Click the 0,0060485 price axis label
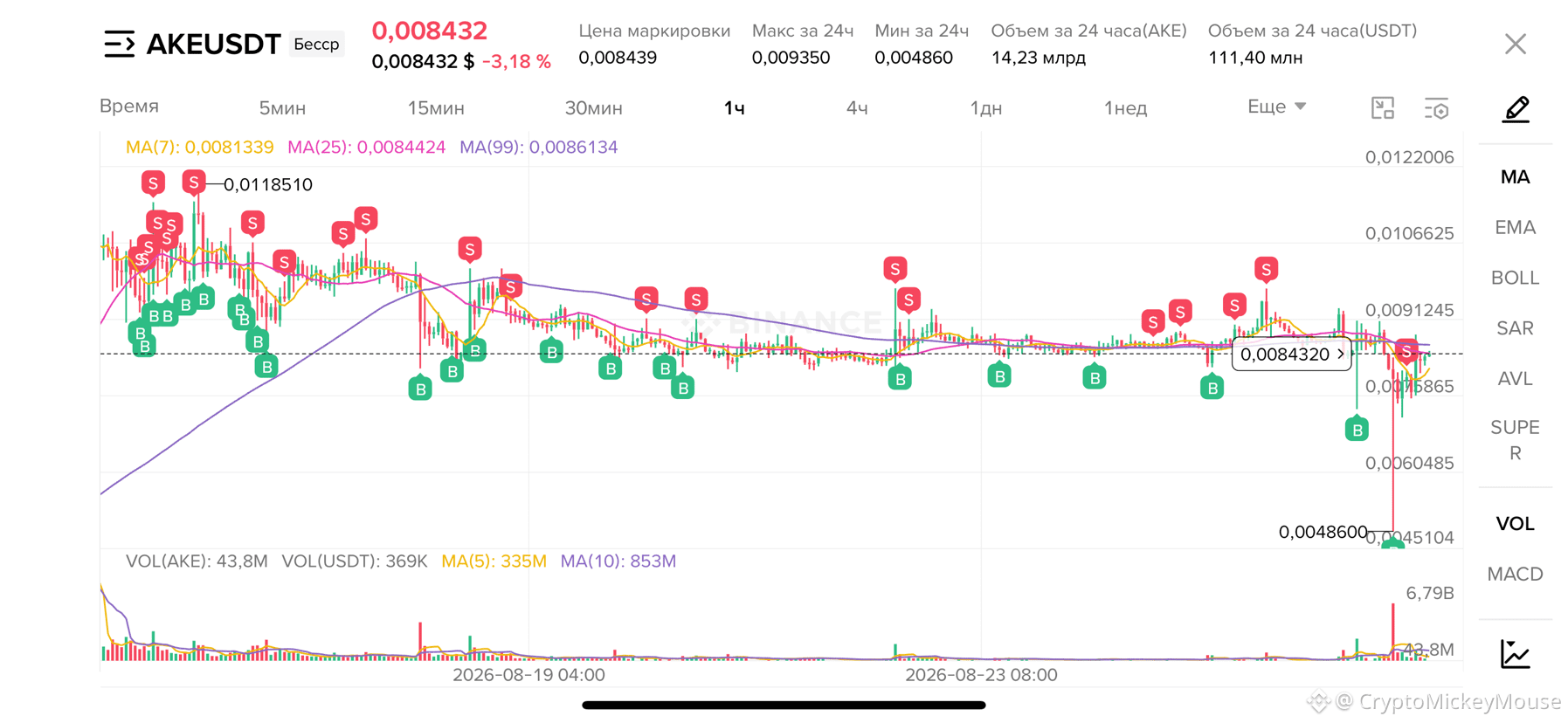The width and height of the screenshot is (1568, 723). (x=1409, y=464)
